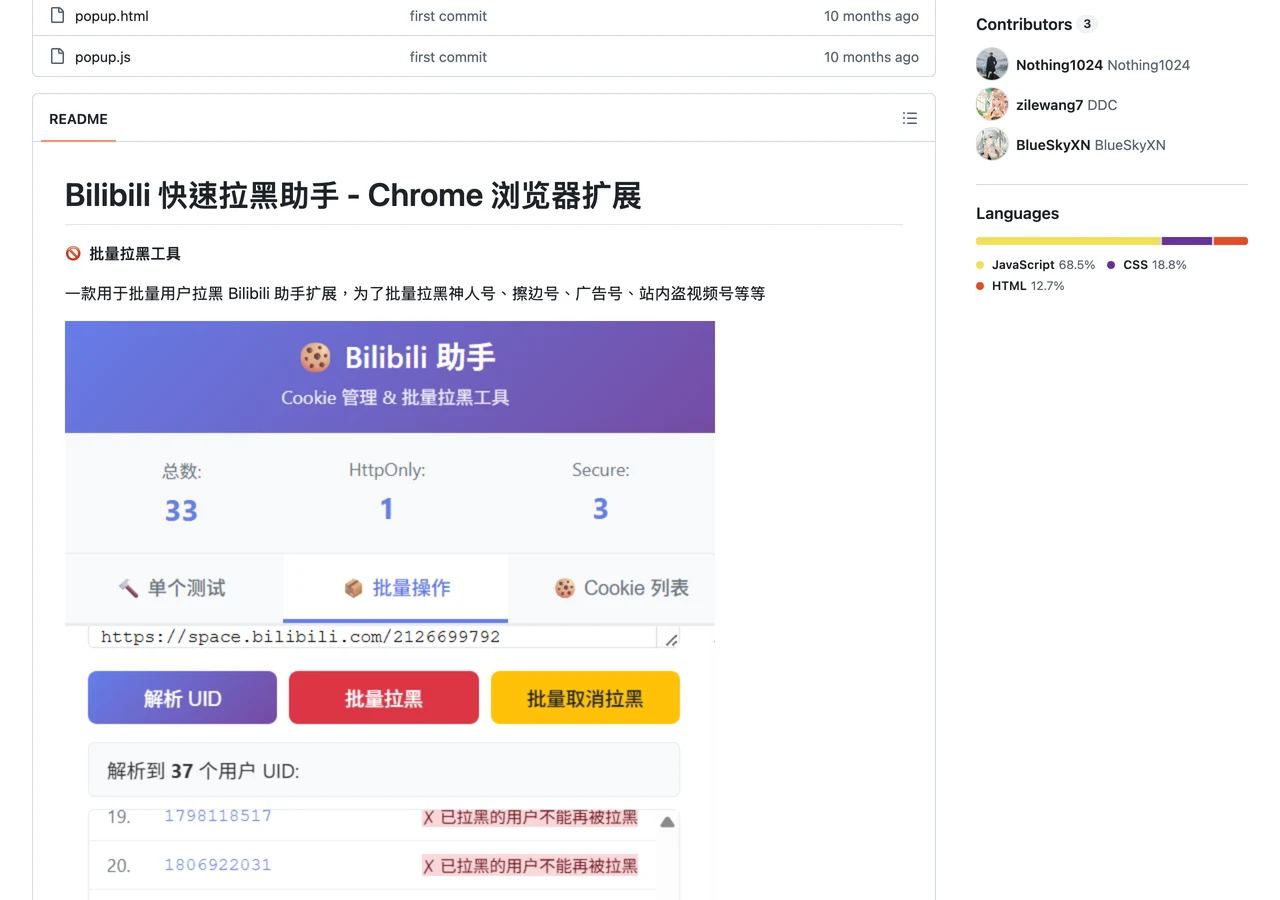Click 总数 33 statistic
The height and width of the screenshot is (900, 1280).
(x=181, y=493)
